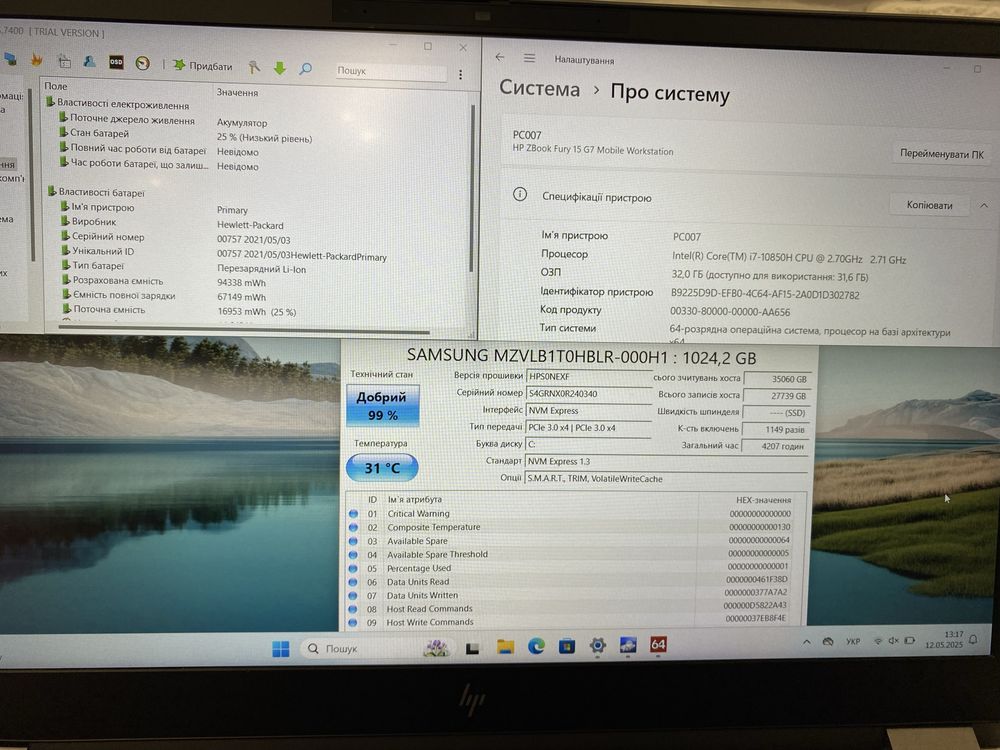
Task: Click the Загальний час value 4207 годин
Action: click(777, 446)
